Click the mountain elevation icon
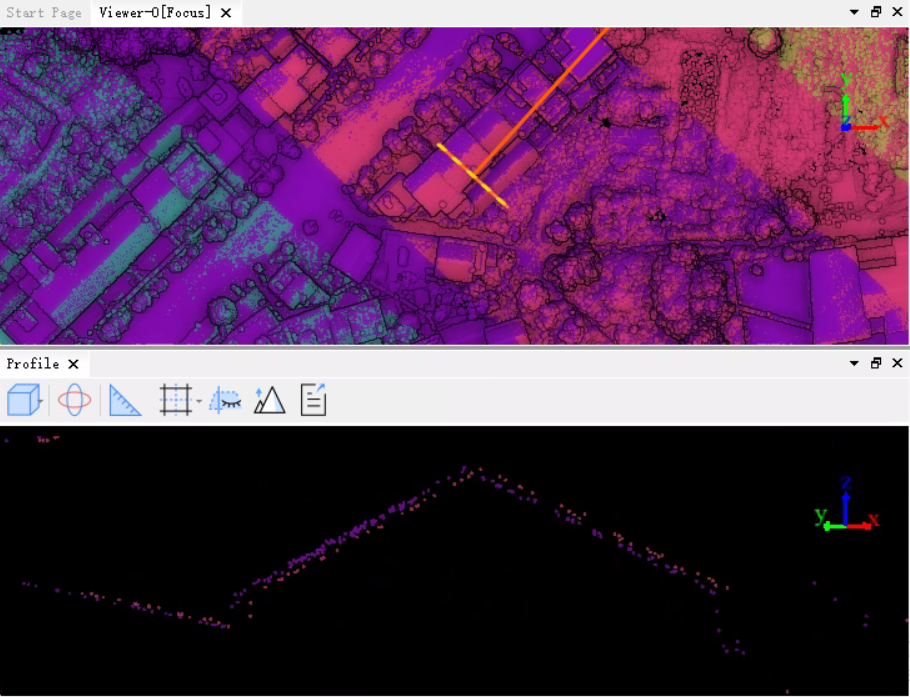Viewport: 910px width, 697px height. click(269, 400)
